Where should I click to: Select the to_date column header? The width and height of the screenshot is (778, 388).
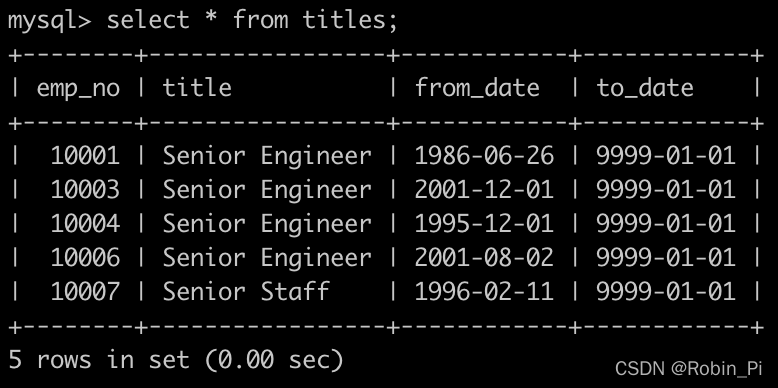tap(645, 88)
